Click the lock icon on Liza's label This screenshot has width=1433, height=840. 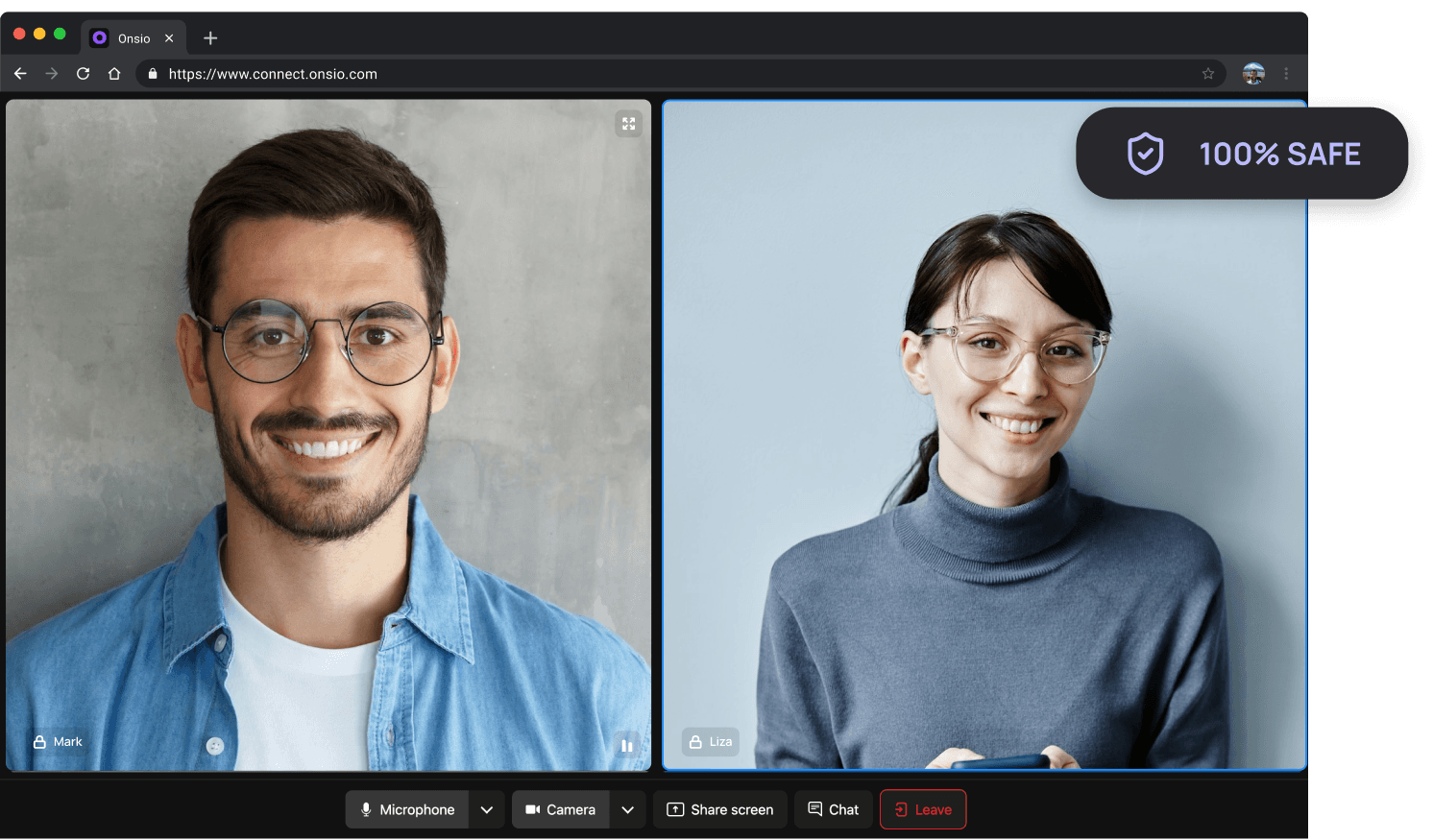point(695,742)
